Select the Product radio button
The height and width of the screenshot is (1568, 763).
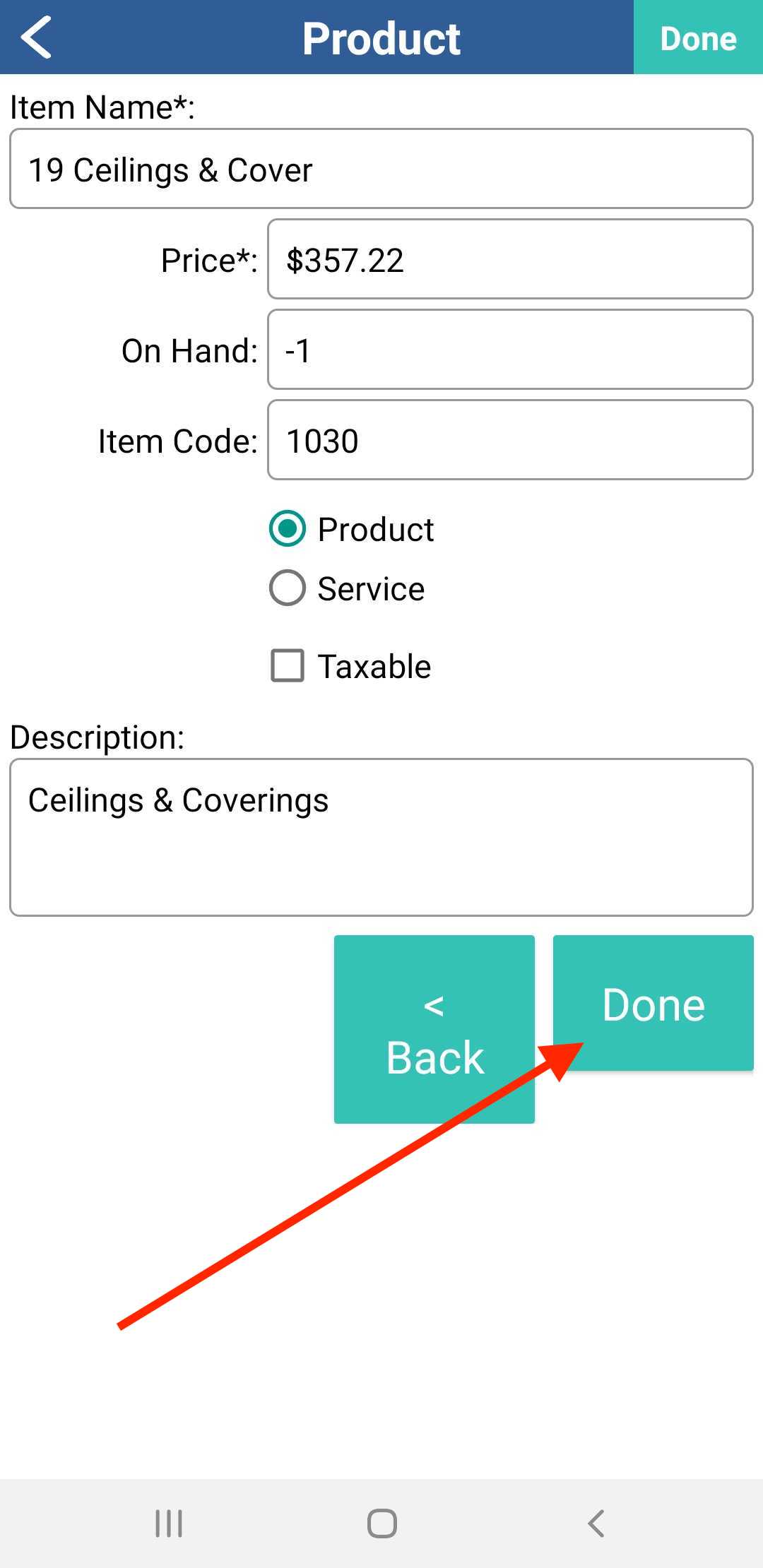[288, 529]
